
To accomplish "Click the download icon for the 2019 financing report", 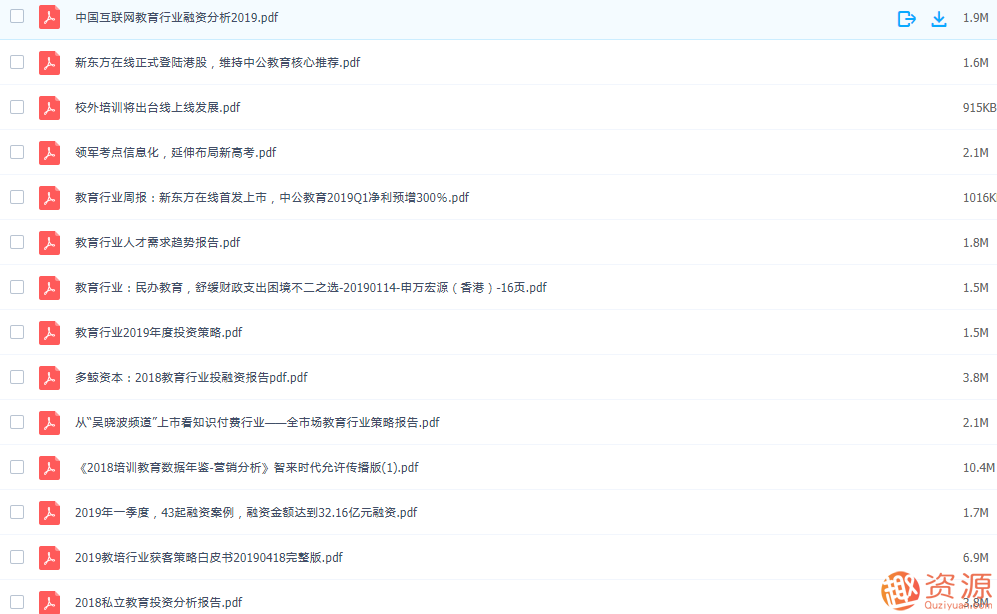I will tap(939, 17).
